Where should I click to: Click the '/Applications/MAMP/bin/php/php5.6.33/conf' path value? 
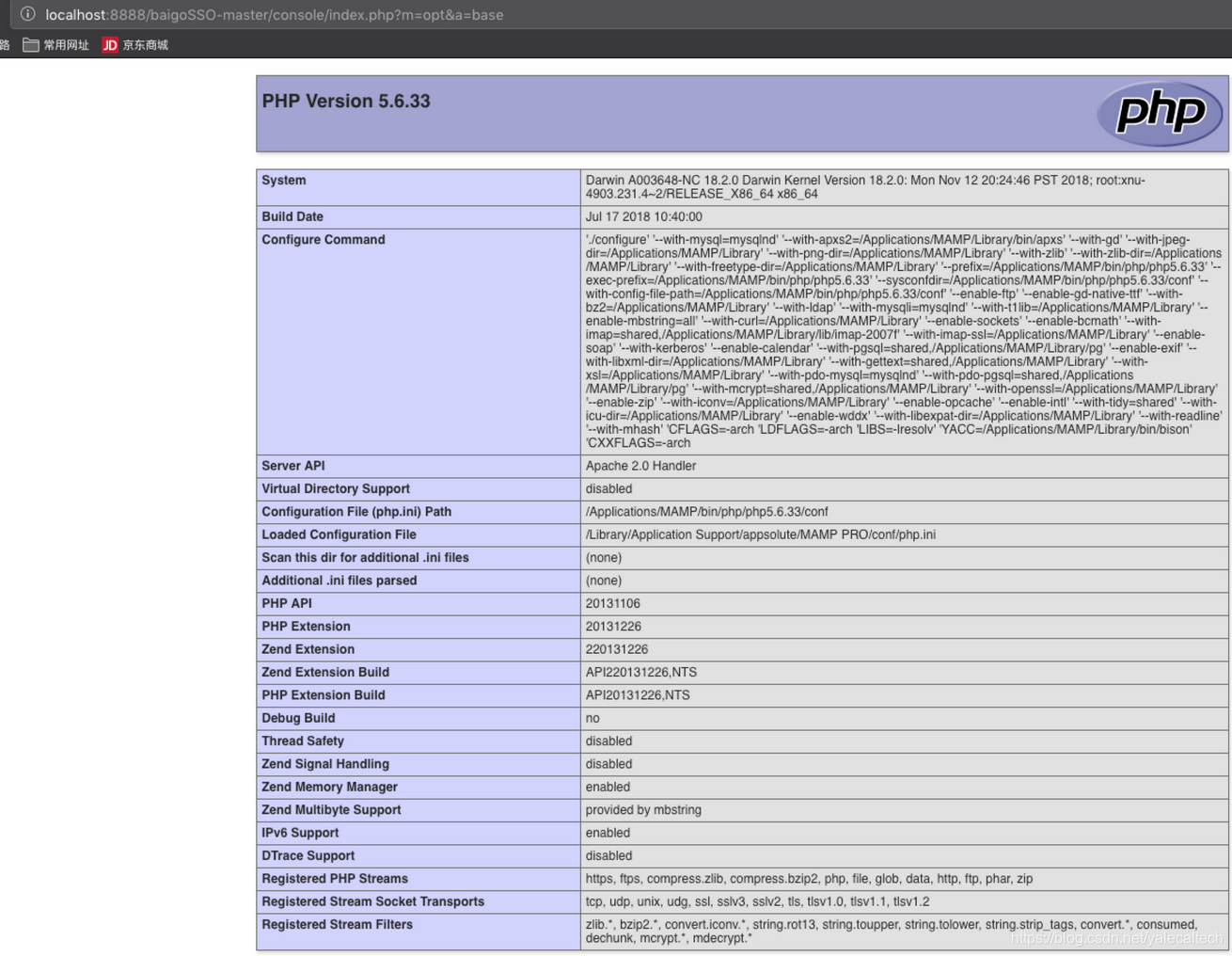pyautogui.click(x=706, y=512)
